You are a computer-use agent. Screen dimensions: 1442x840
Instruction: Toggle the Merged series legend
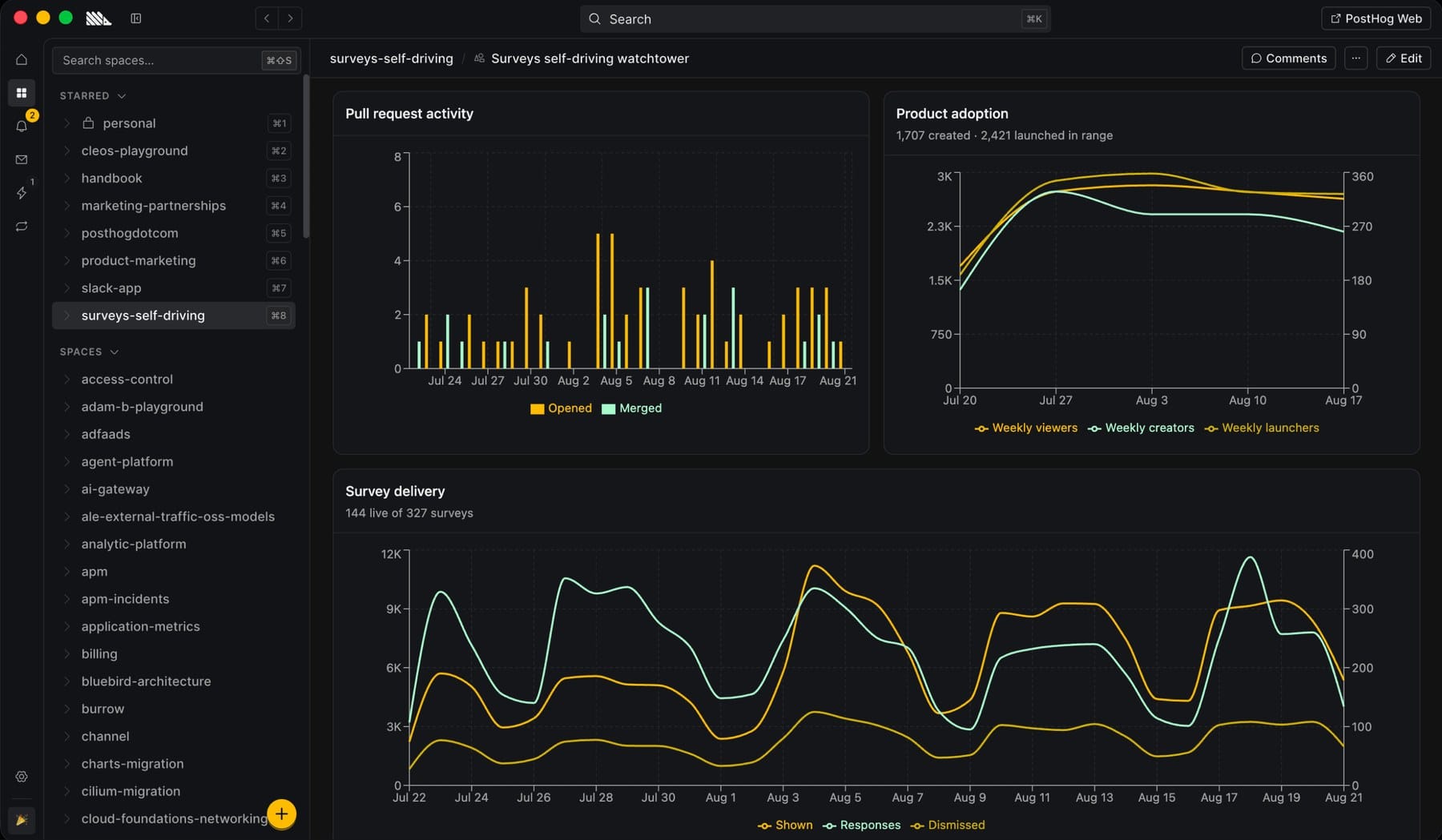631,408
